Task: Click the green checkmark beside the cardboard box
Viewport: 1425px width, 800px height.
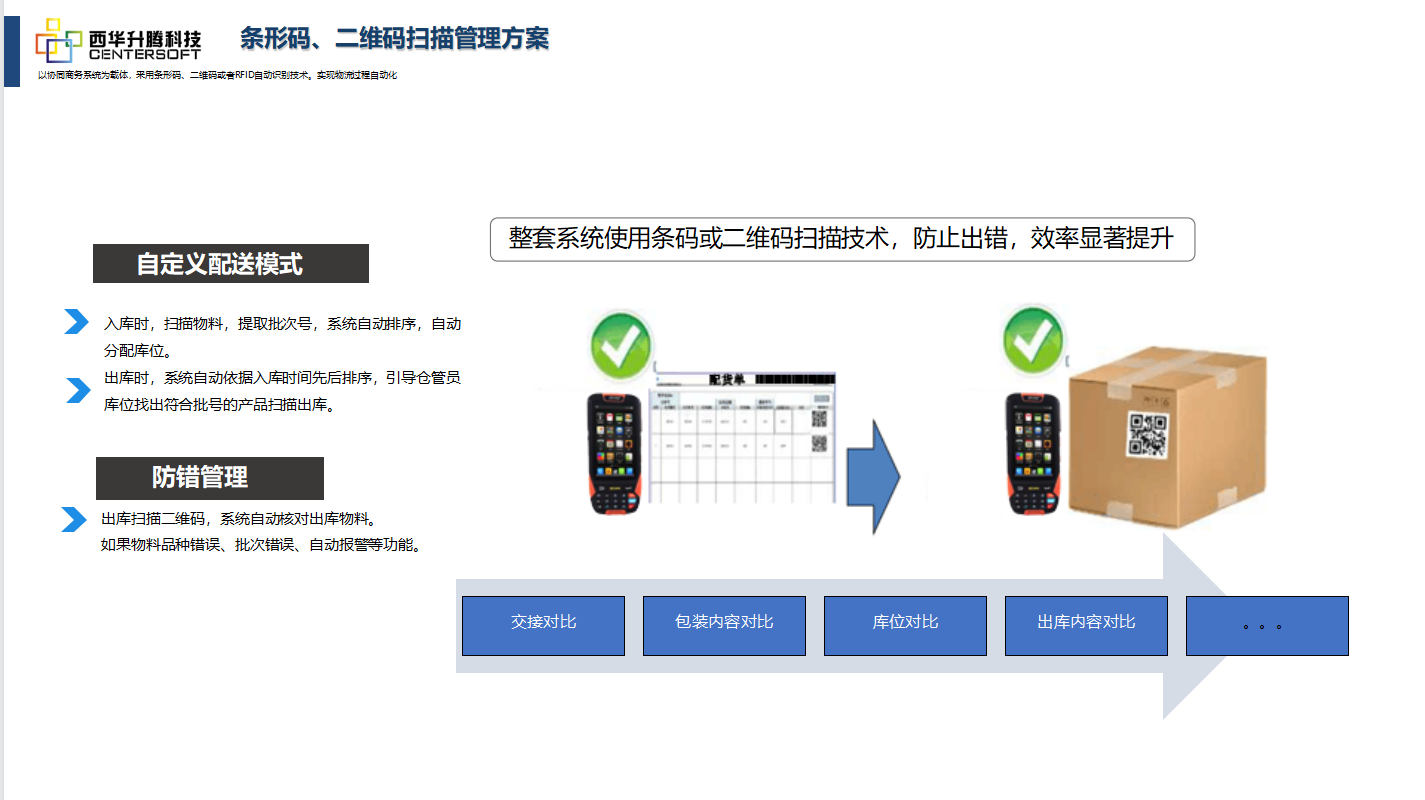Action: [x=1034, y=339]
